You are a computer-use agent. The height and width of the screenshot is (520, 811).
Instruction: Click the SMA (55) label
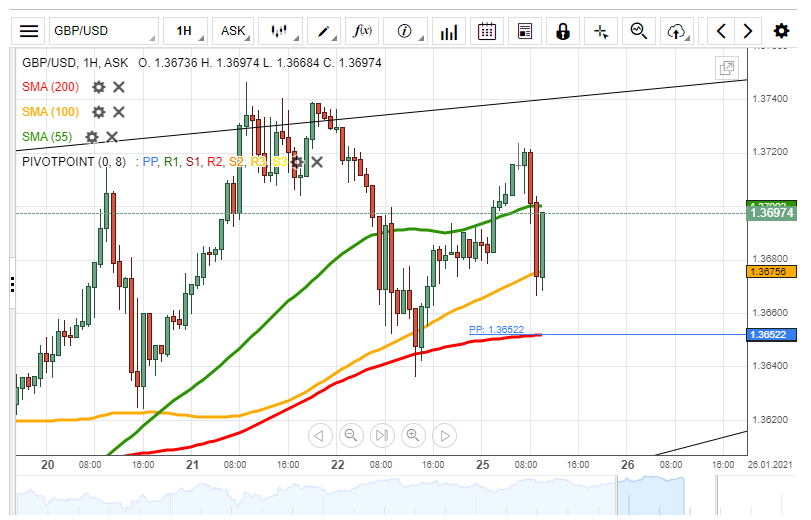[47, 137]
